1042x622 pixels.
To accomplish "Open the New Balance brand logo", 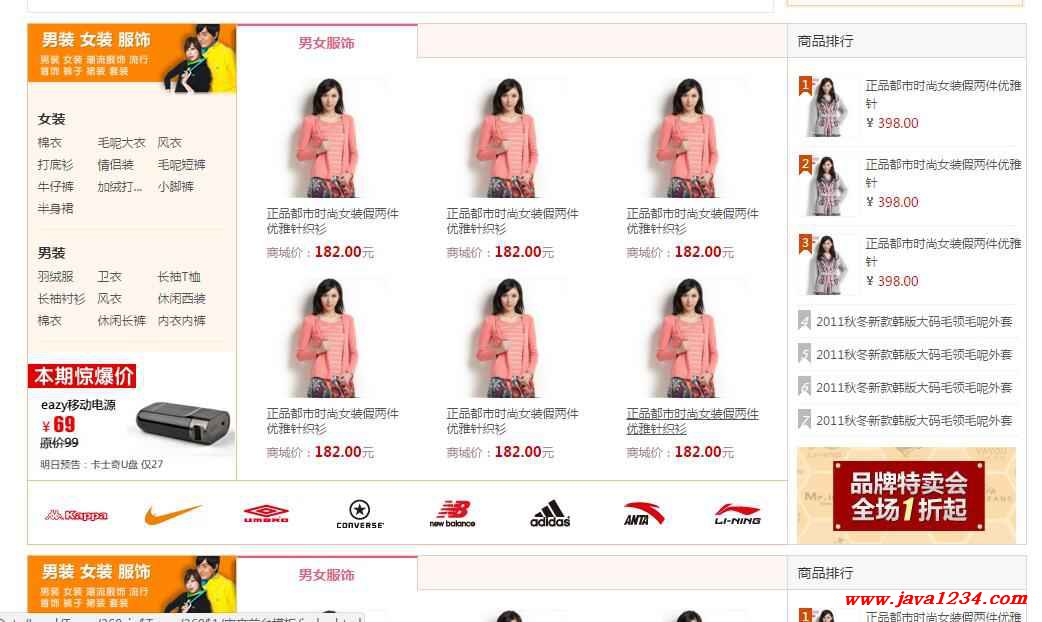I will pos(453,514).
